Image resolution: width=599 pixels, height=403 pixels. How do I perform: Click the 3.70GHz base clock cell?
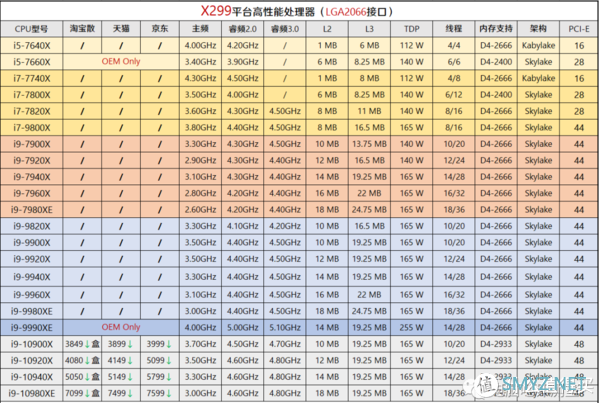tap(200, 344)
